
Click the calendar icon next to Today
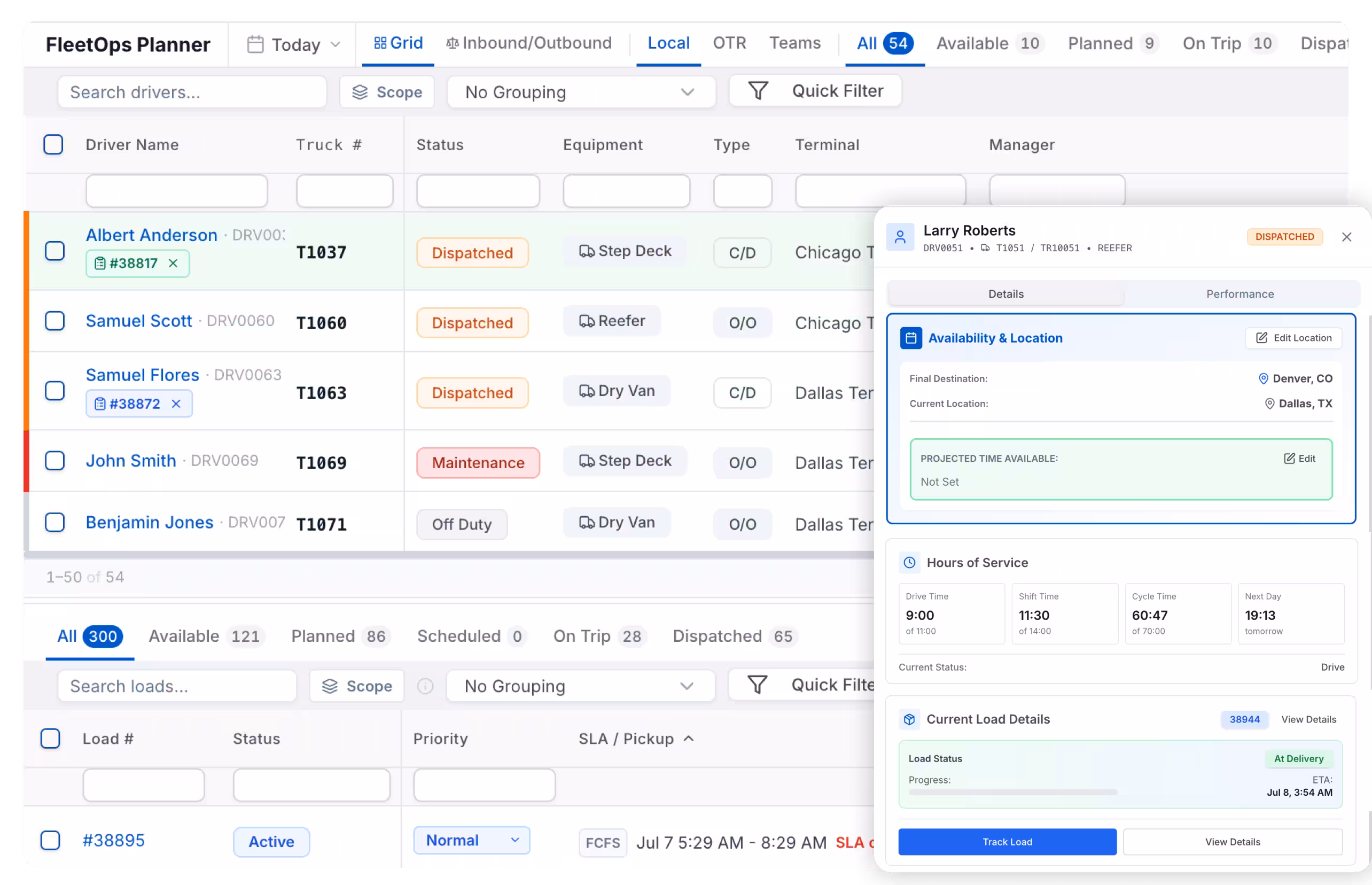pos(255,44)
